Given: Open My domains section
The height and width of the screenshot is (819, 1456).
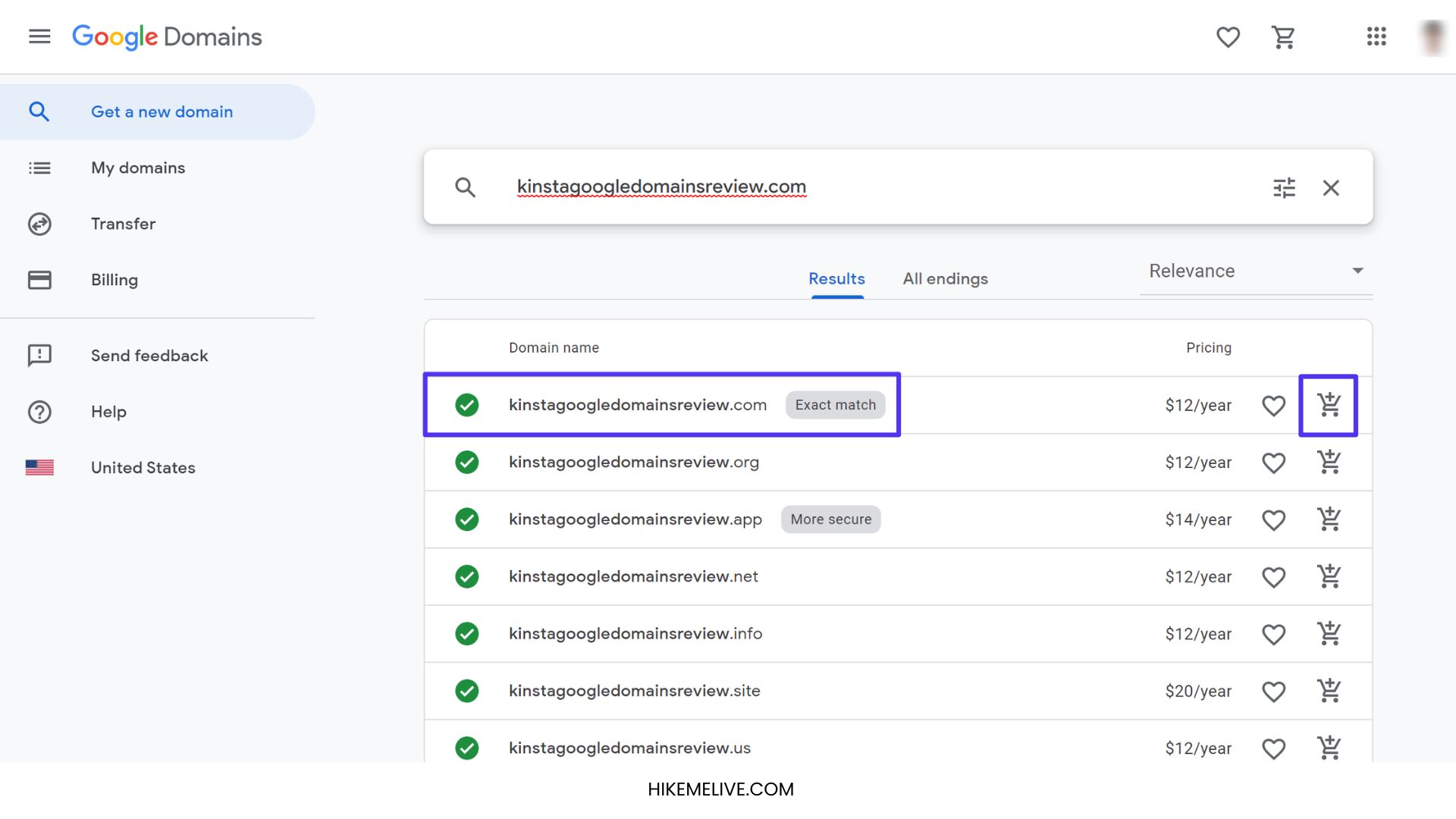Looking at the screenshot, I should 138,167.
